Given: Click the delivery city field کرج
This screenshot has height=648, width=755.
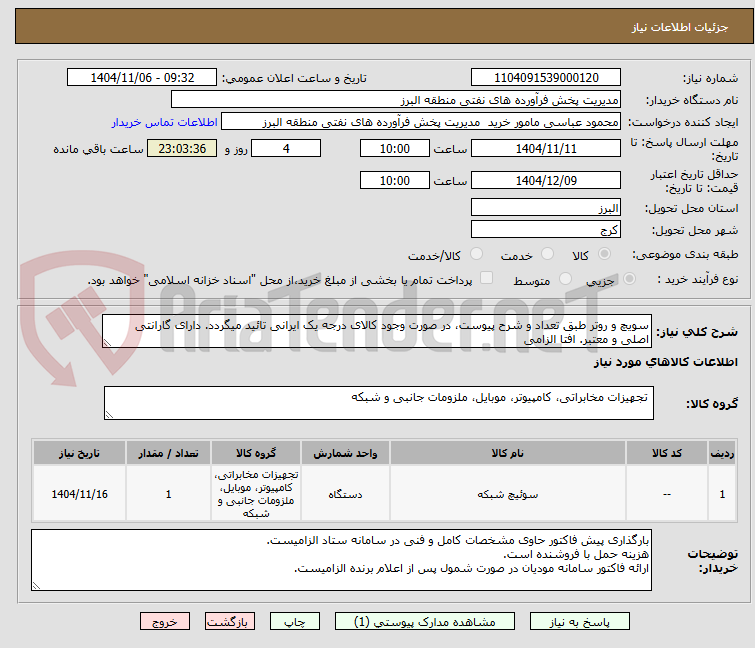Looking at the screenshot, I should 546,230.
